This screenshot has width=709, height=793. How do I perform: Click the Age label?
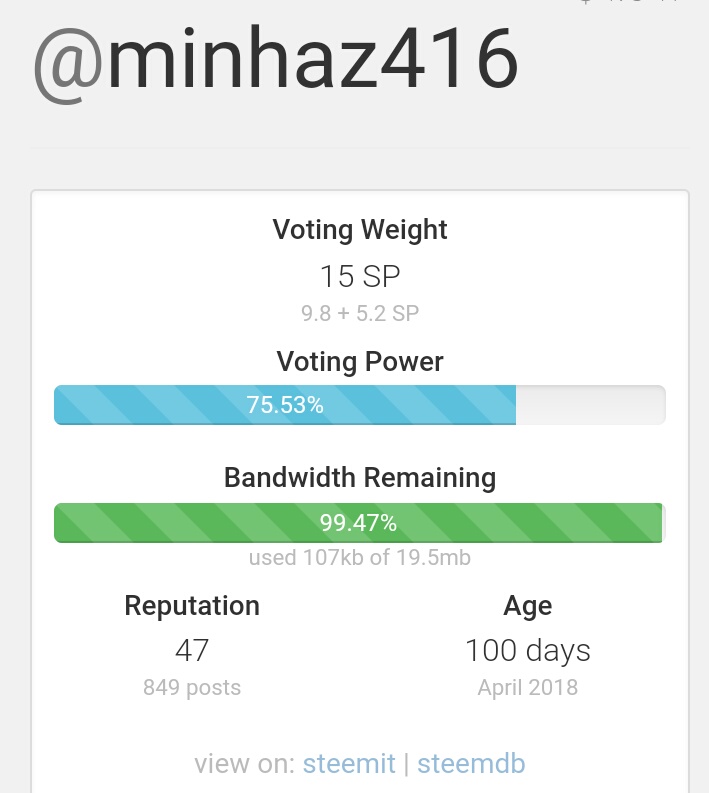[x=528, y=606]
